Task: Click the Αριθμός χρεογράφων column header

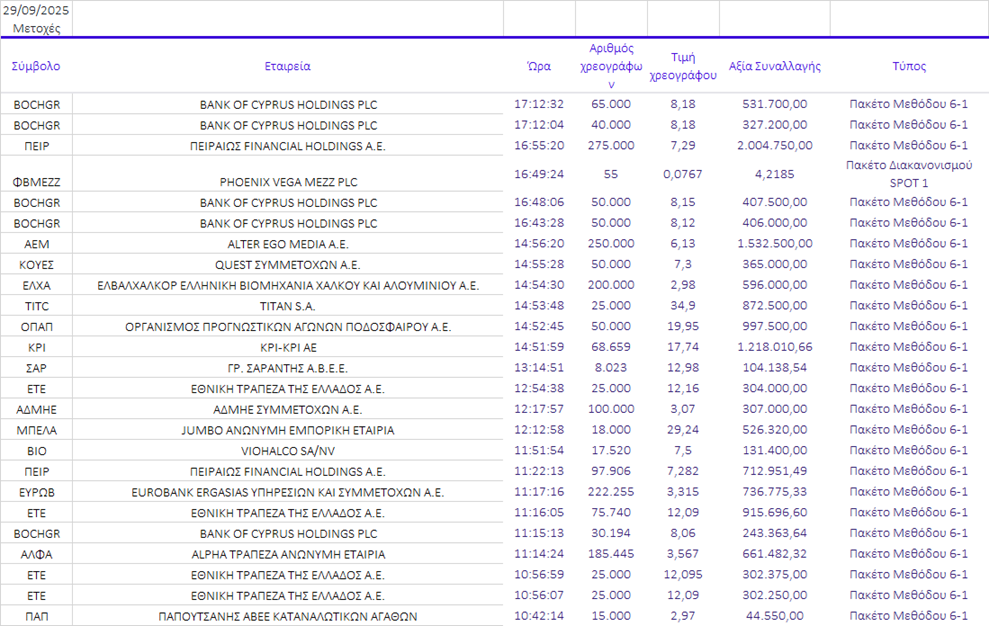Action: coord(611,66)
